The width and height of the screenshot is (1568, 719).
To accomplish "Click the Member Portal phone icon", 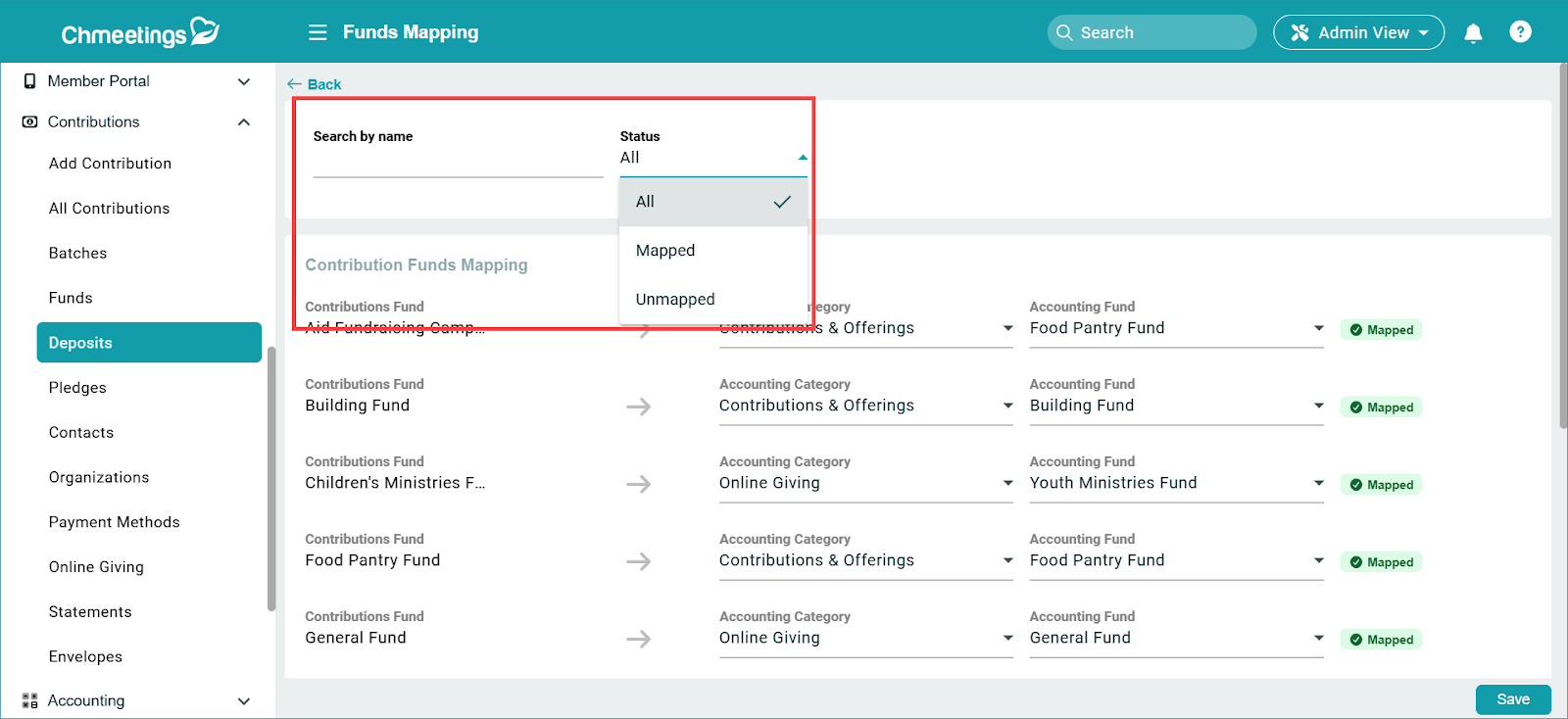I will [x=29, y=81].
